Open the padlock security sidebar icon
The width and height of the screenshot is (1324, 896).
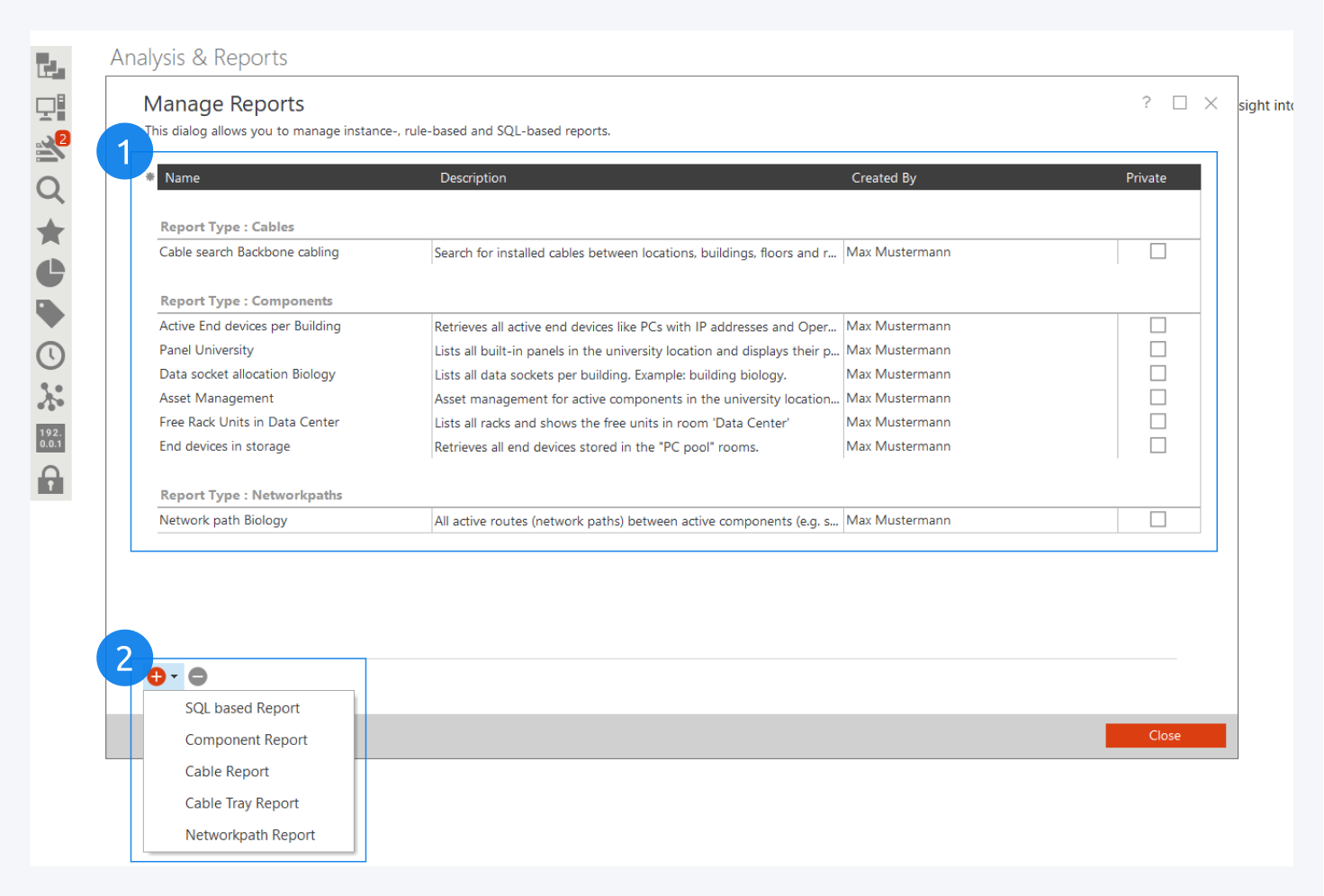(50, 479)
